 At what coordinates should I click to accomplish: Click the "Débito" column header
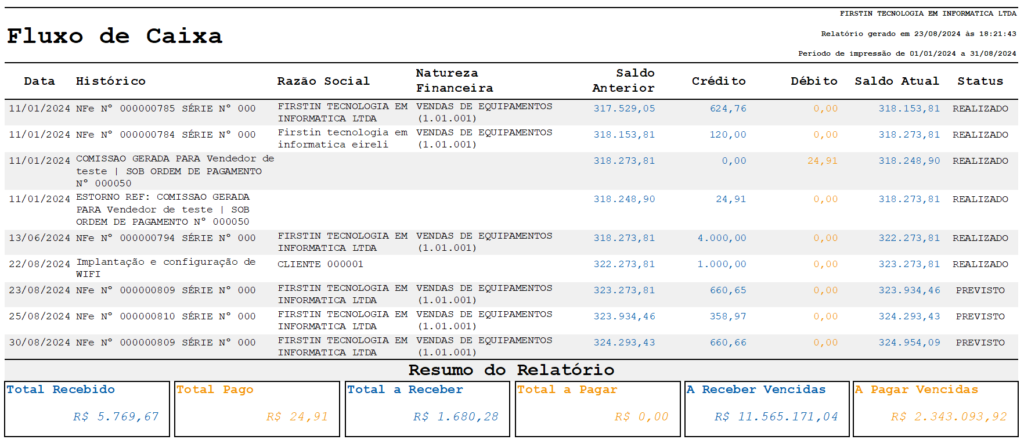coord(814,82)
